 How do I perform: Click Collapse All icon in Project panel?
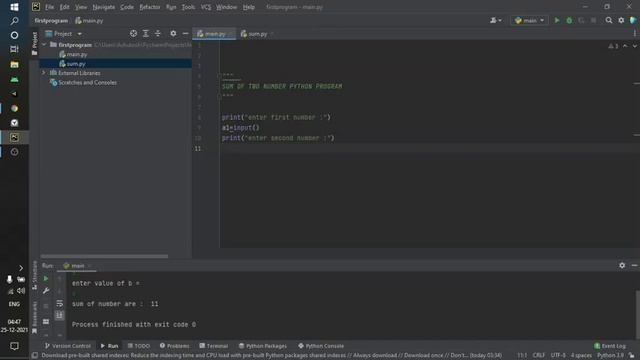pos(158,34)
